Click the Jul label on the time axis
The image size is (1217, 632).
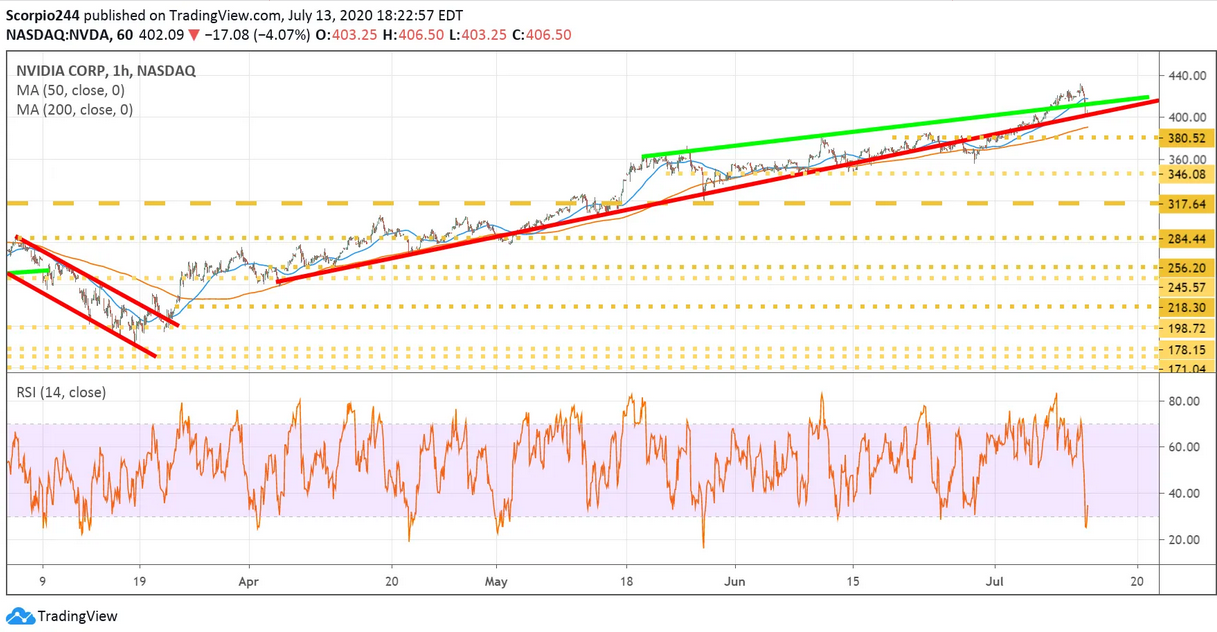[x=996, y=579]
